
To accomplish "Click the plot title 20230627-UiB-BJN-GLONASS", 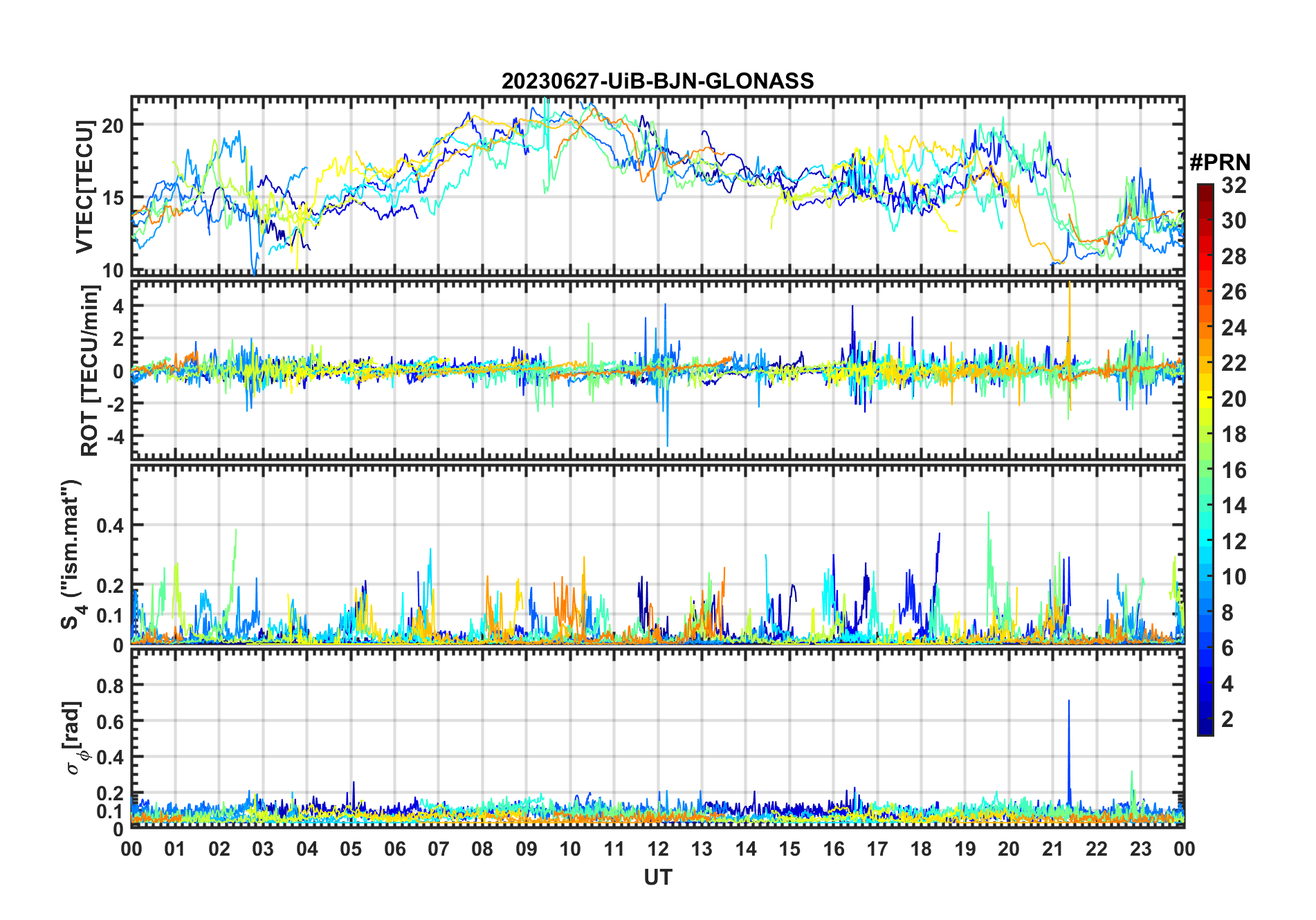I will click(x=657, y=81).
